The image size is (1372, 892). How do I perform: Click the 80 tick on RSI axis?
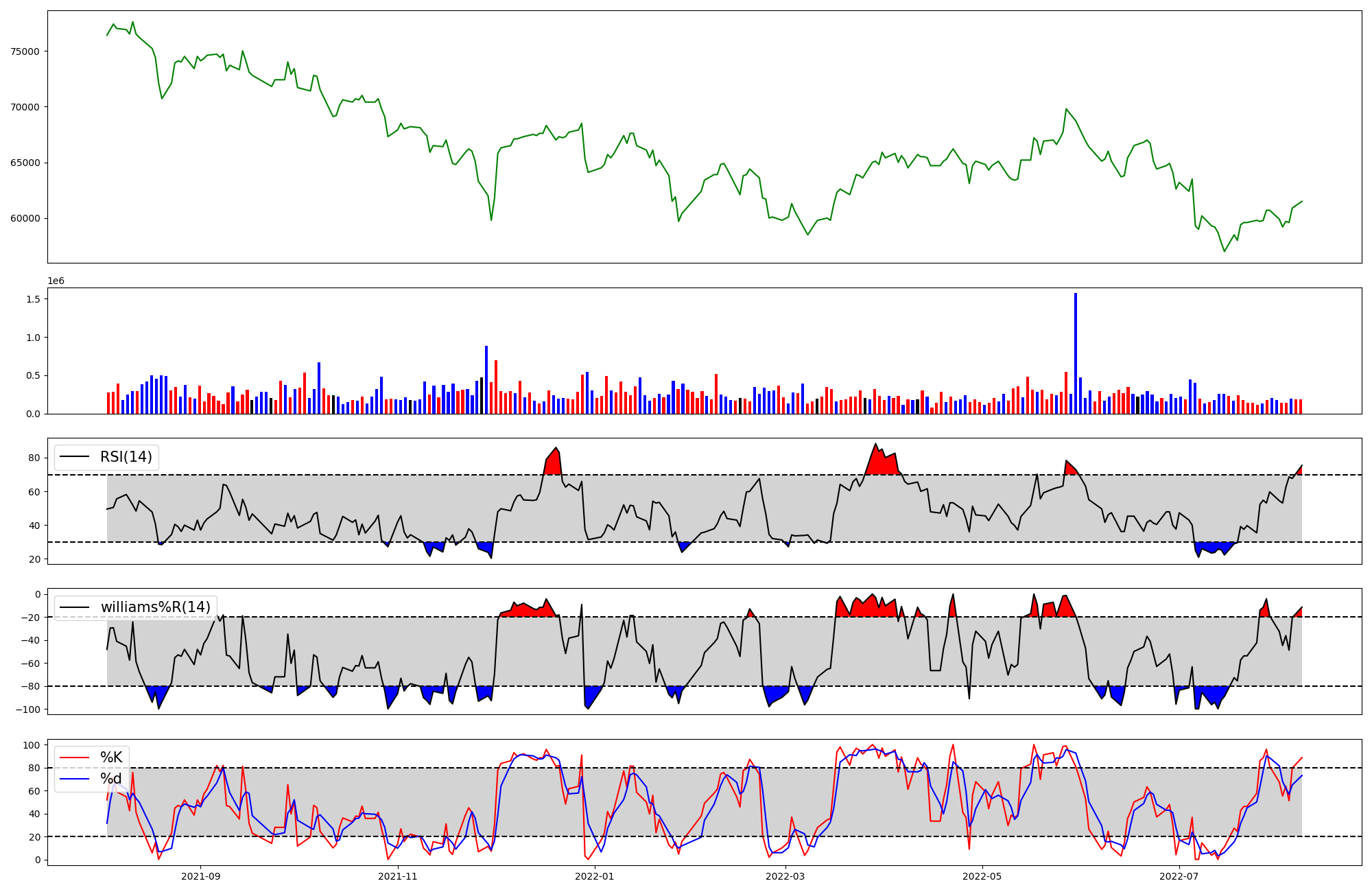[35, 458]
